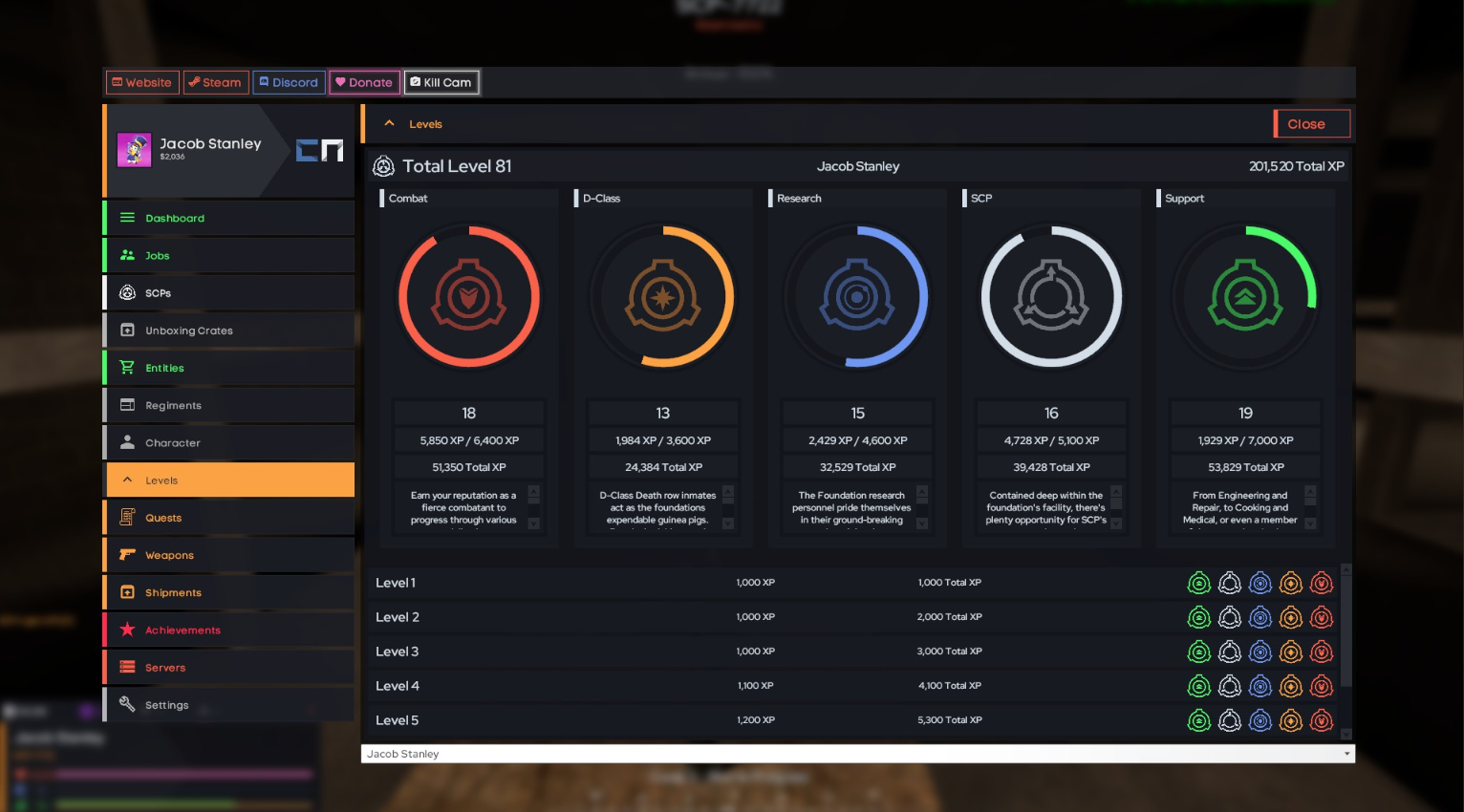Click the red Combat badge in Level 5 row
The width and height of the screenshot is (1464, 812).
pyautogui.click(x=1322, y=720)
